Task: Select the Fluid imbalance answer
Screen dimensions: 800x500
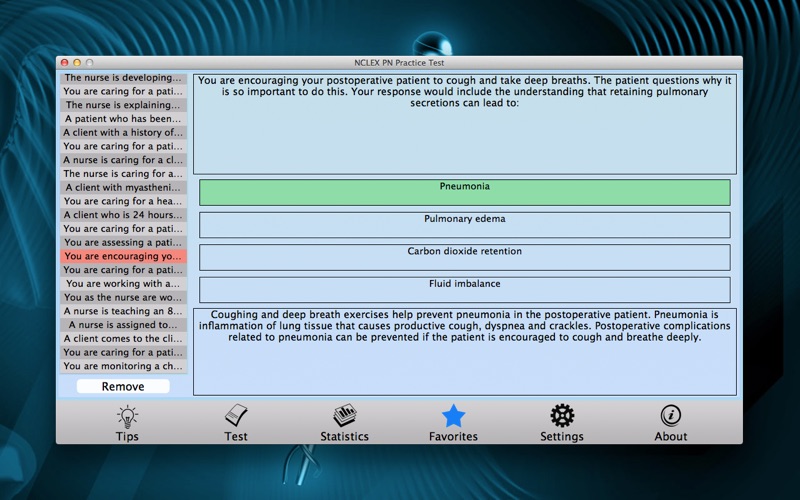Action: (x=464, y=289)
